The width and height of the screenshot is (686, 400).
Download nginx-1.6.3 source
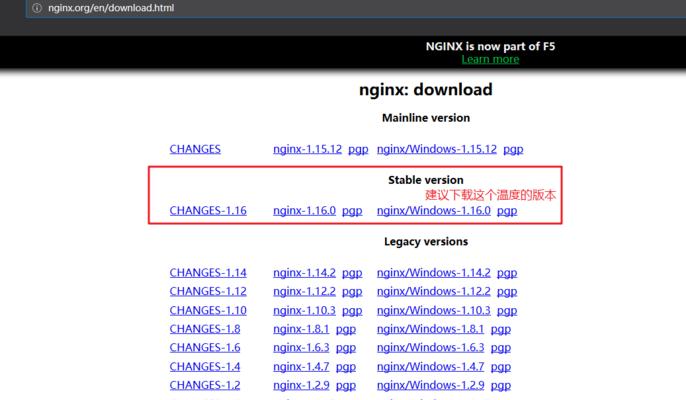click(301, 347)
